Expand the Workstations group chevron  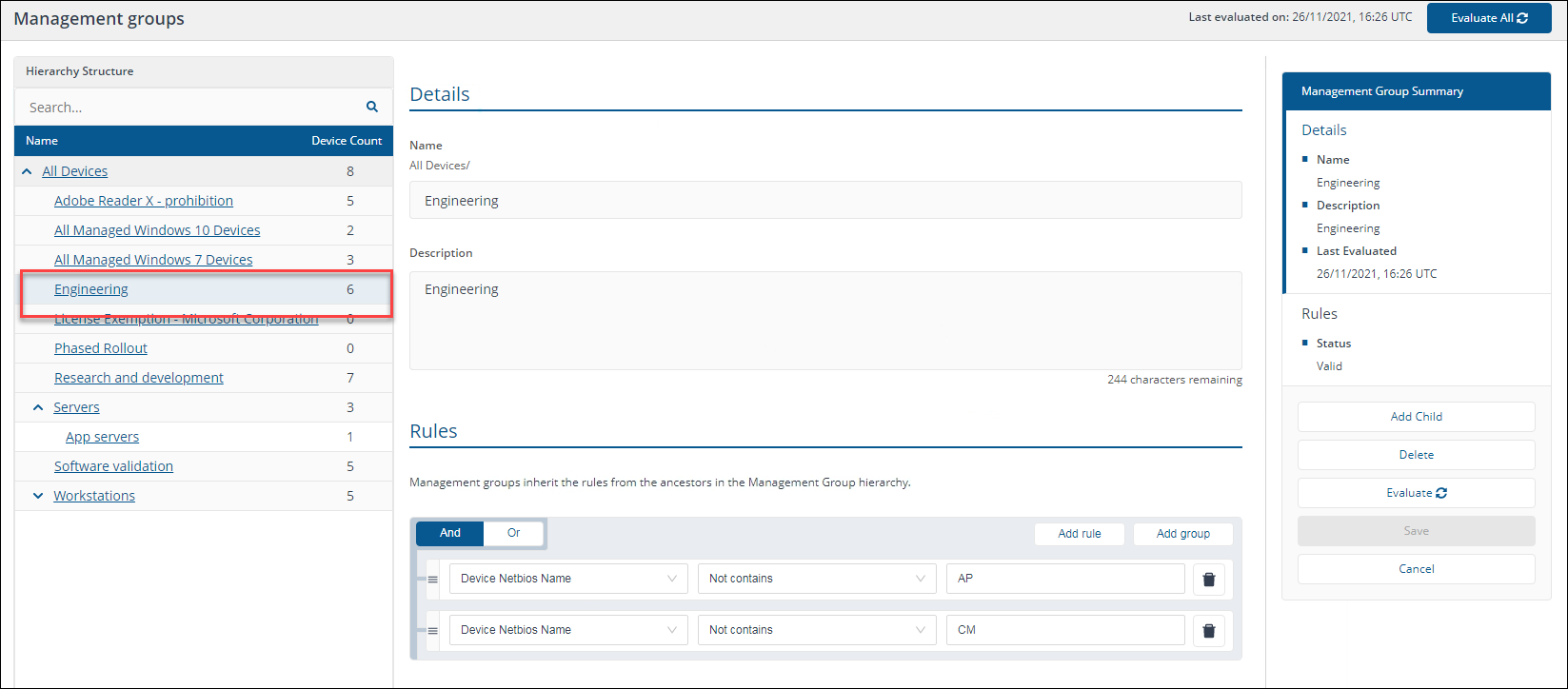[38, 496]
